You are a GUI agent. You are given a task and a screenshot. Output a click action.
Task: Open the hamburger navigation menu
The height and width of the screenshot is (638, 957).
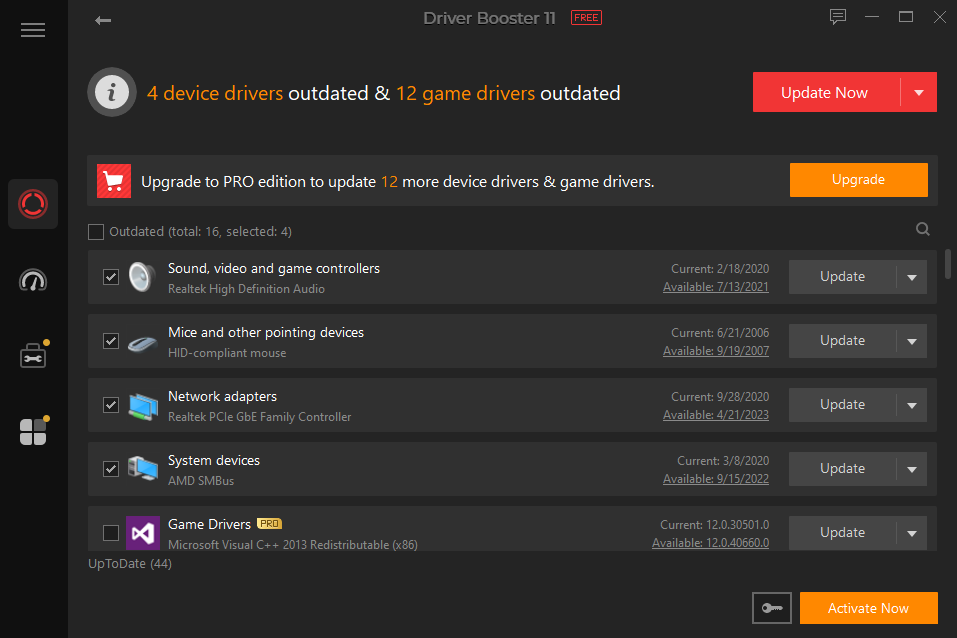coord(32,30)
